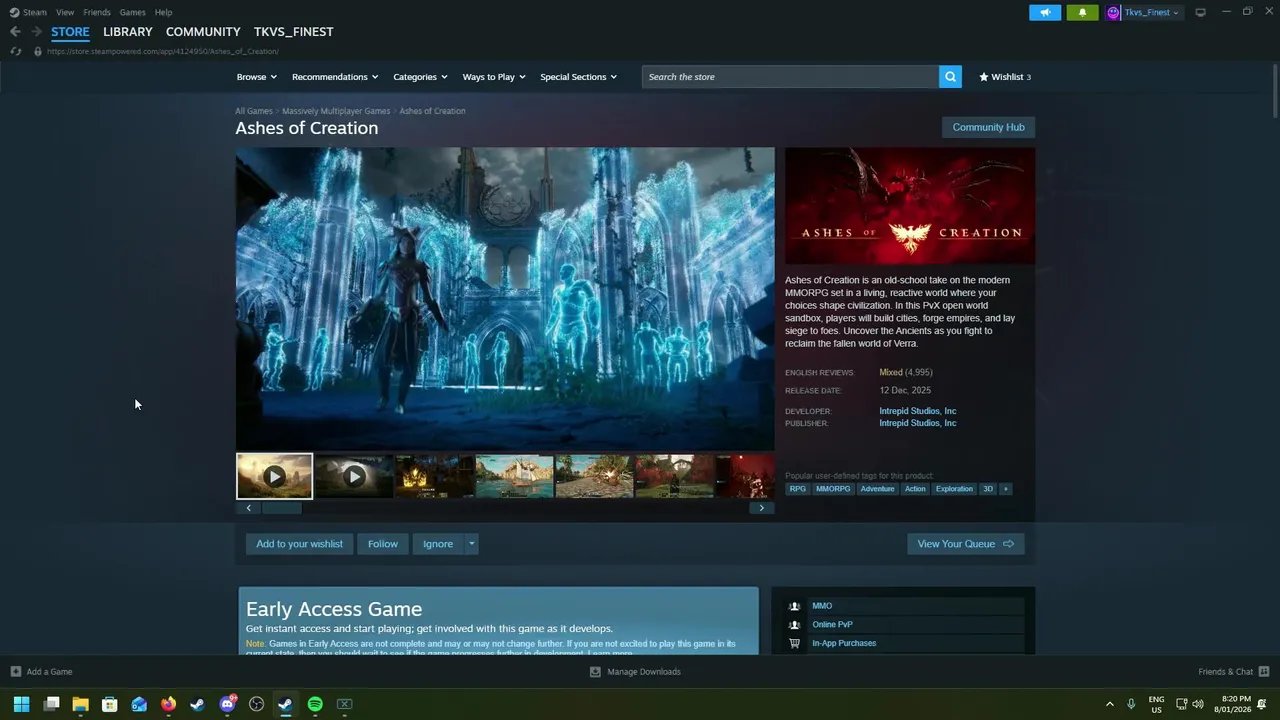Open the View menu
The height and width of the screenshot is (720, 1280).
pyautogui.click(x=65, y=12)
